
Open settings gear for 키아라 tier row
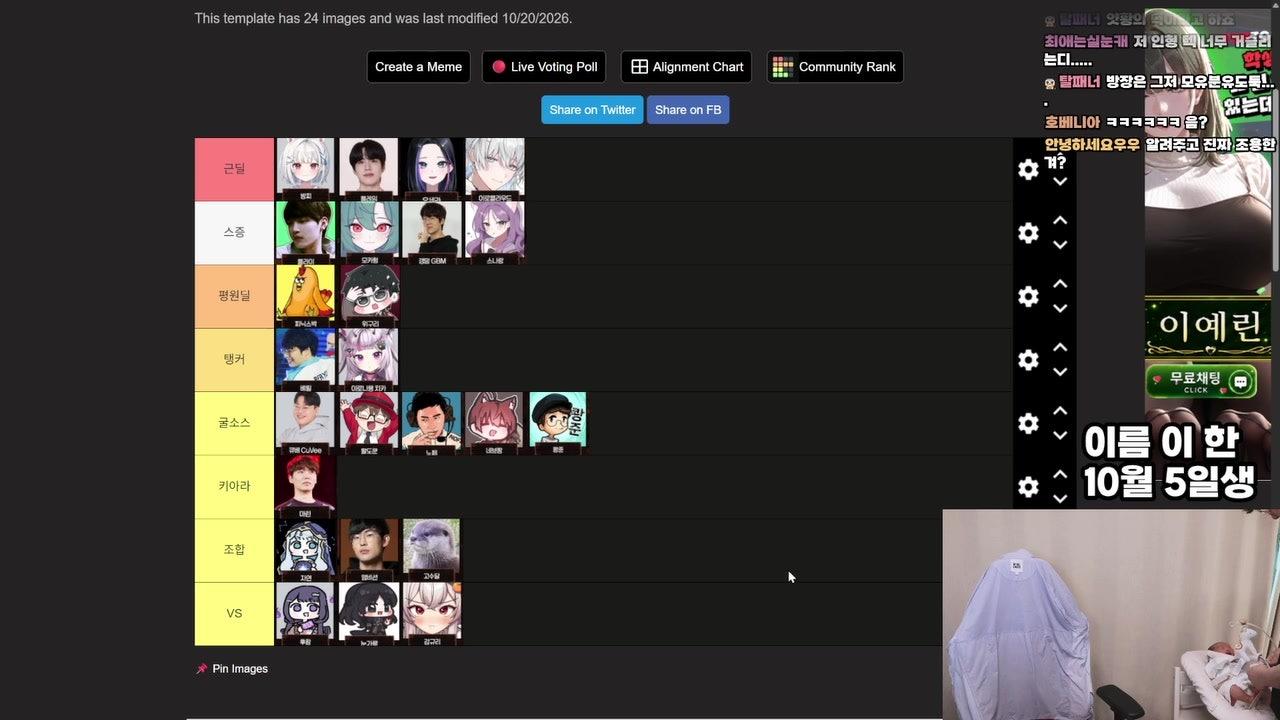click(x=1028, y=487)
